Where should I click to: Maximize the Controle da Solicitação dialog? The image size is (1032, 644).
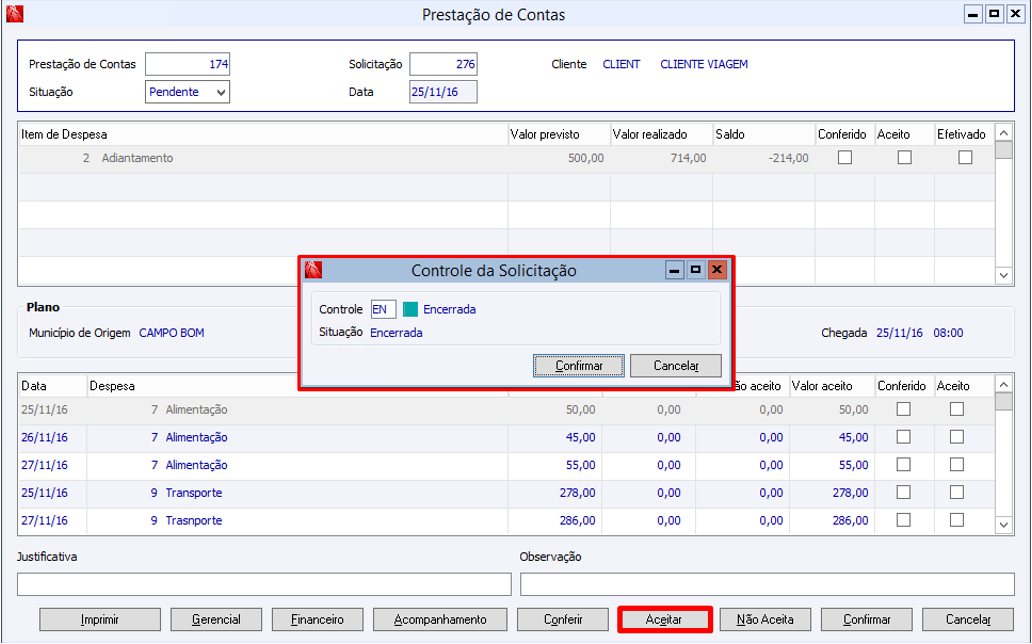click(x=696, y=270)
